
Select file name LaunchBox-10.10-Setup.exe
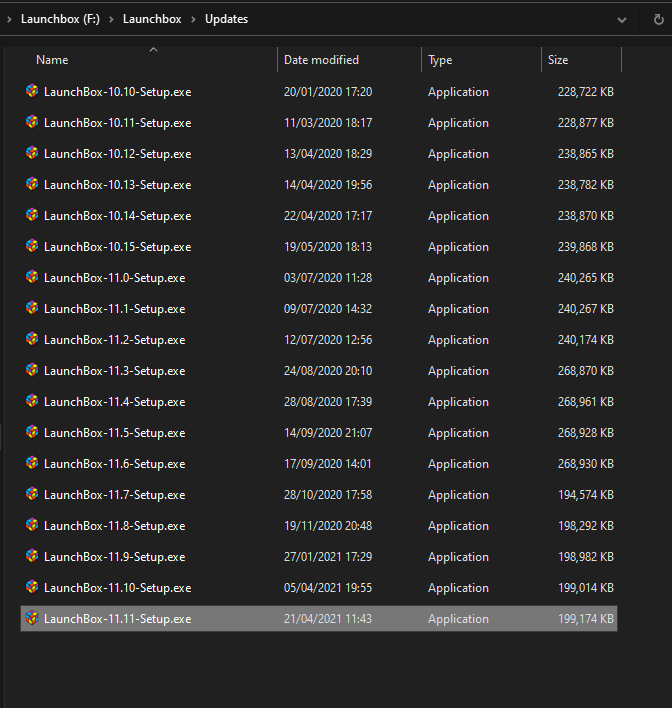click(x=117, y=92)
